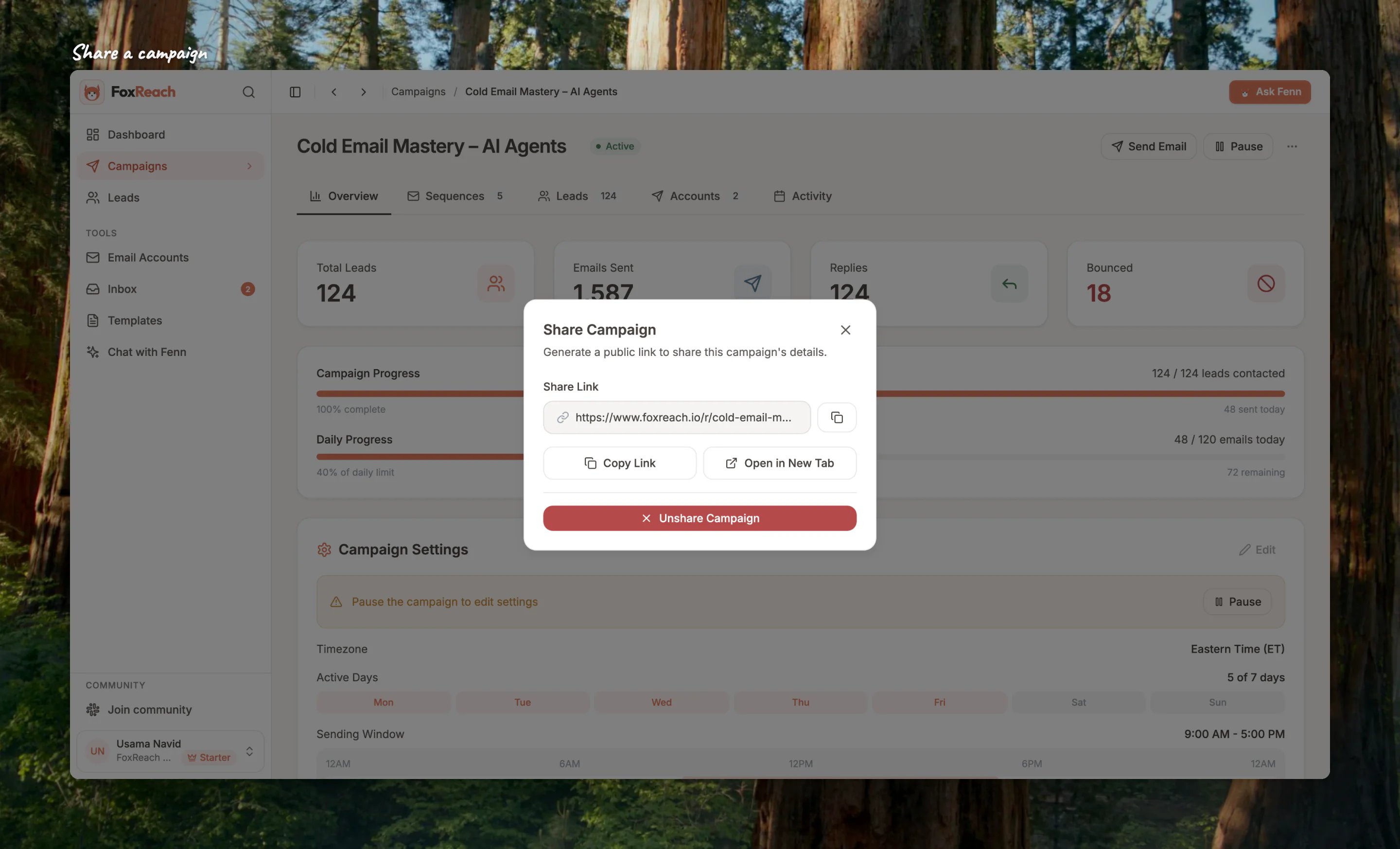This screenshot has height=849, width=1400.
Task: Click the Unshare Campaign button
Action: (x=700, y=518)
